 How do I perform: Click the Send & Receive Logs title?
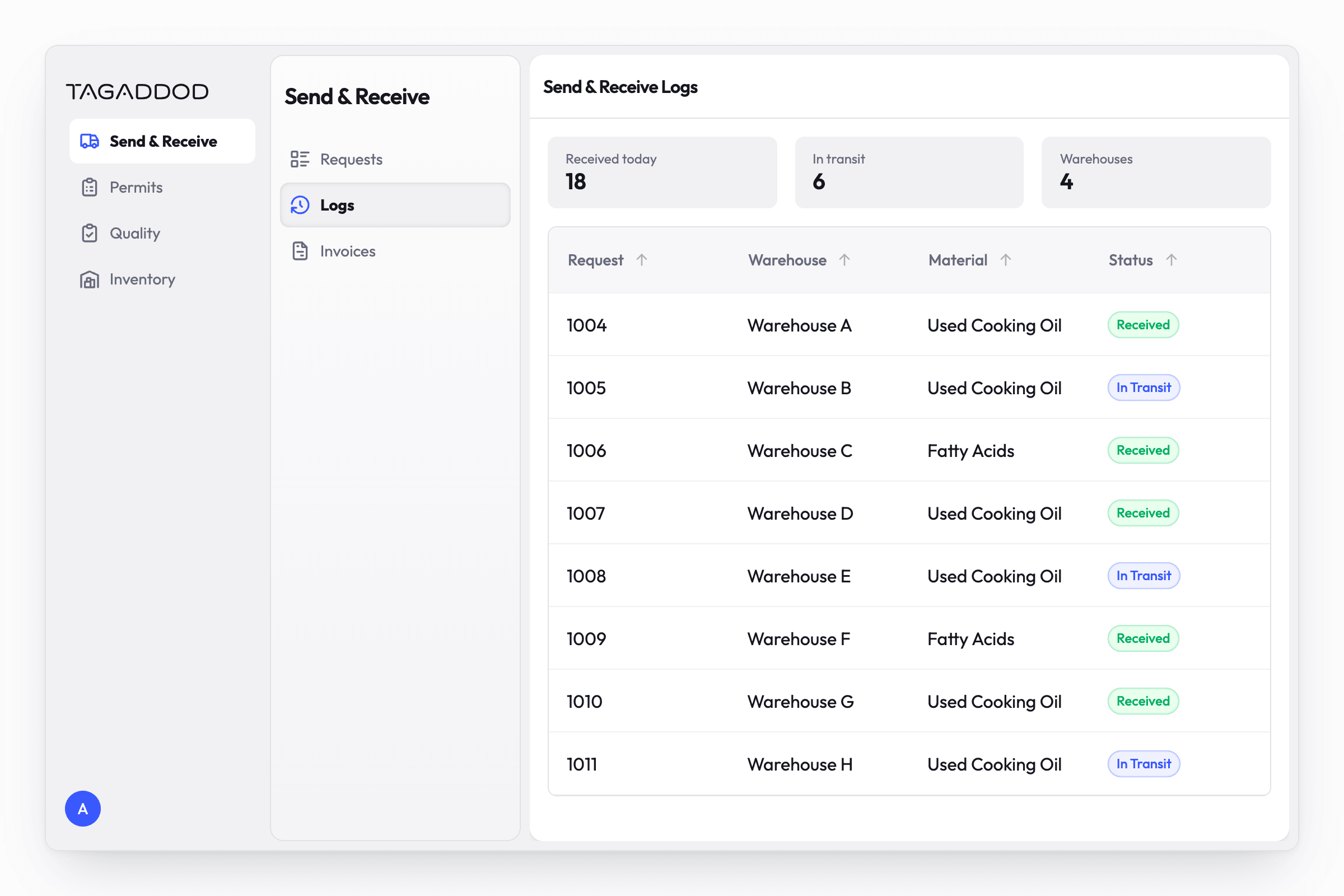pos(620,87)
